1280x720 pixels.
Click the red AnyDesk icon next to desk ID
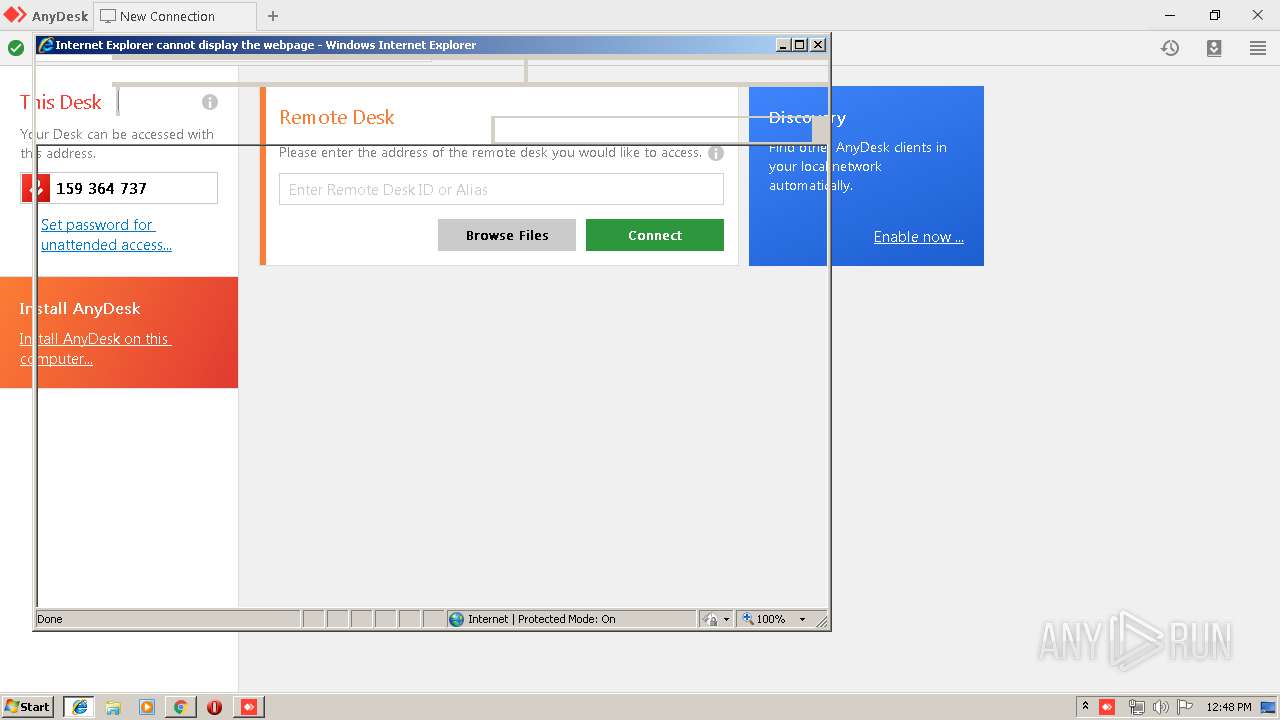coord(36,188)
